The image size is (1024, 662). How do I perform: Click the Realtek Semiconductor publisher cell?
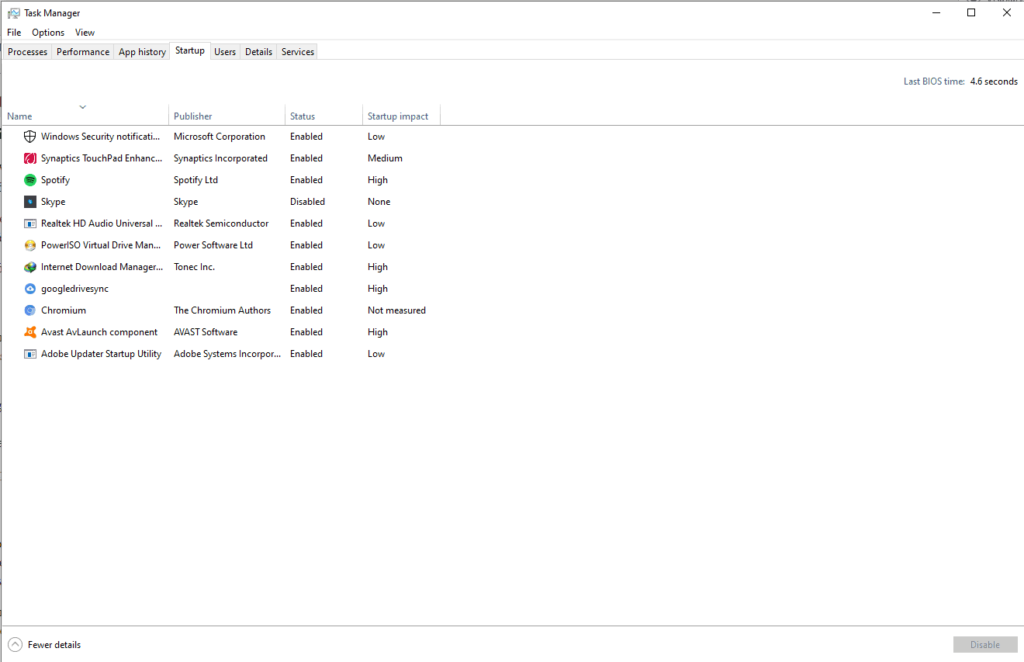[221, 223]
